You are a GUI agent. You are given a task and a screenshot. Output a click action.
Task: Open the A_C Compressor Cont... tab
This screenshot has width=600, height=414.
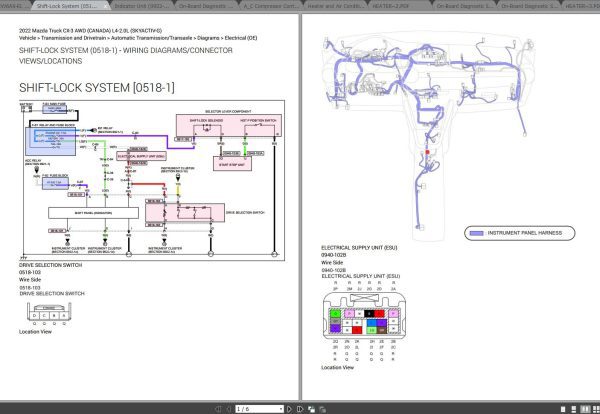tap(272, 6)
